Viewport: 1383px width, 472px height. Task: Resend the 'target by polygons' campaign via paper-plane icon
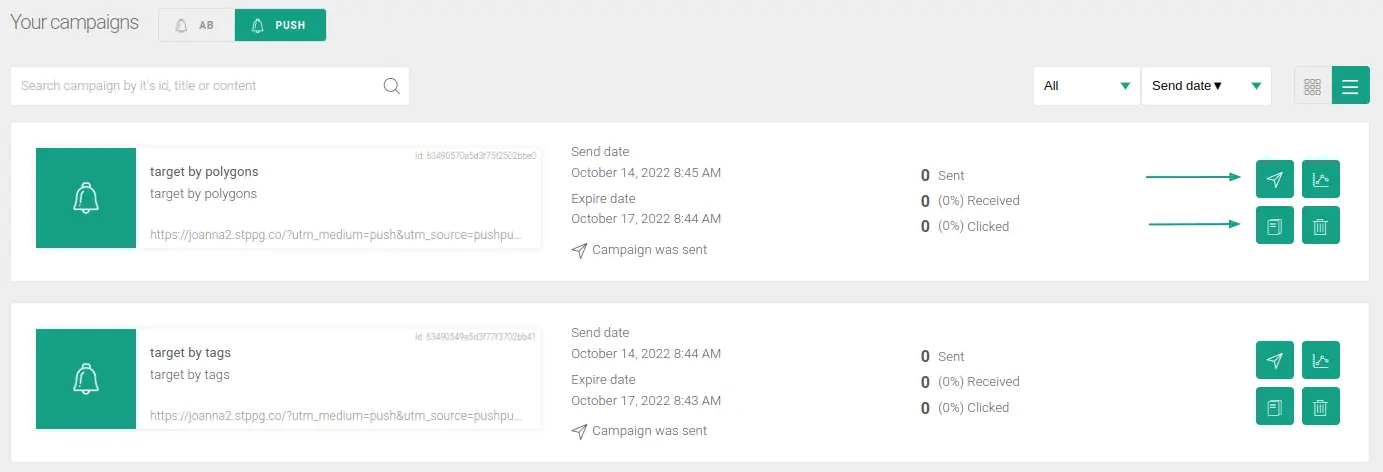[1274, 179]
